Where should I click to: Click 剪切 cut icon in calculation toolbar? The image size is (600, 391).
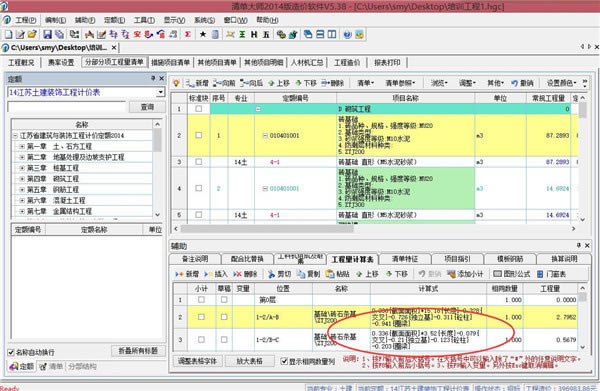point(280,274)
